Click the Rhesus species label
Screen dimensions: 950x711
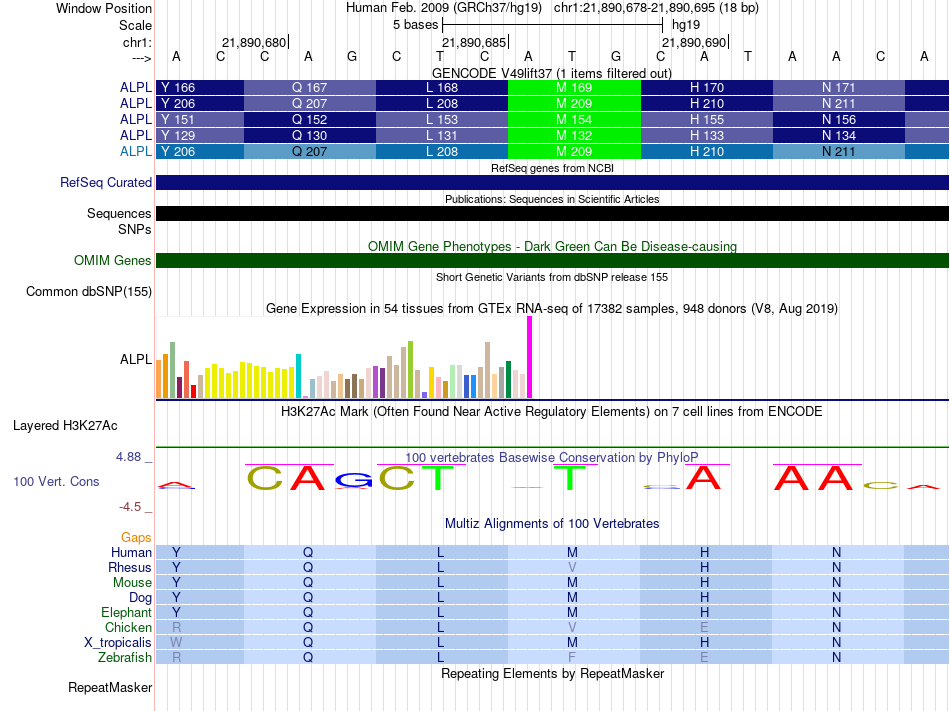coord(130,567)
